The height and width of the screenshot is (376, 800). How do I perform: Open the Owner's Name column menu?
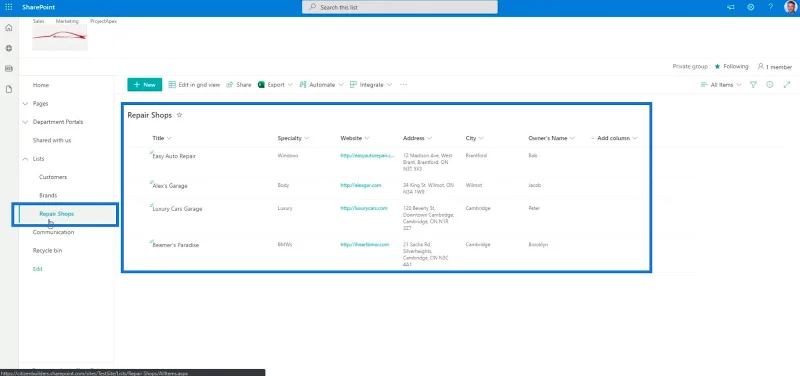pos(552,138)
